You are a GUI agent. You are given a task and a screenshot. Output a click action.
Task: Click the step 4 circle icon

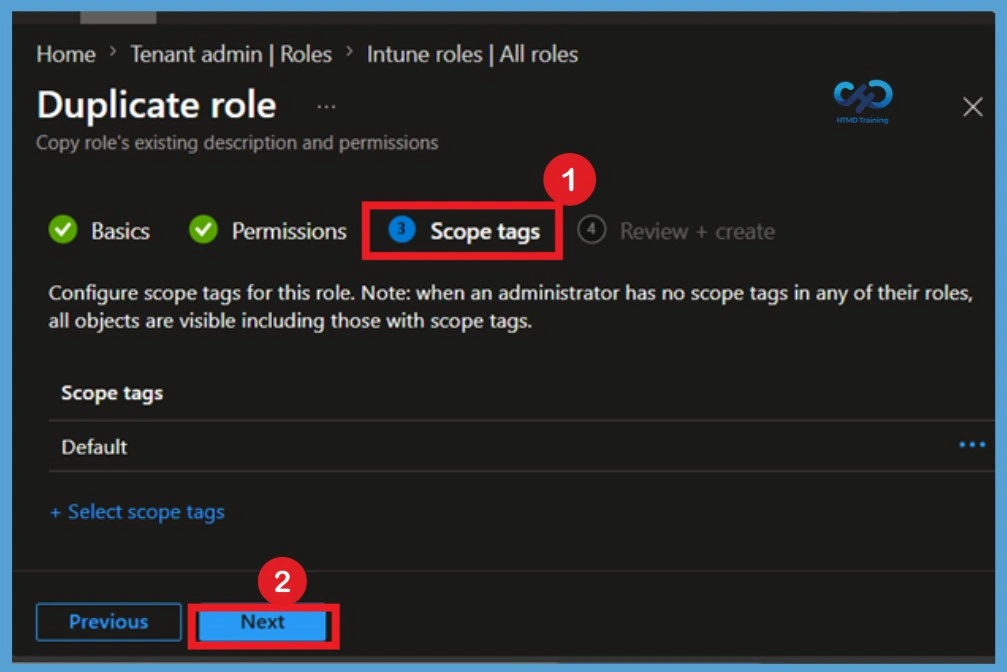point(591,229)
